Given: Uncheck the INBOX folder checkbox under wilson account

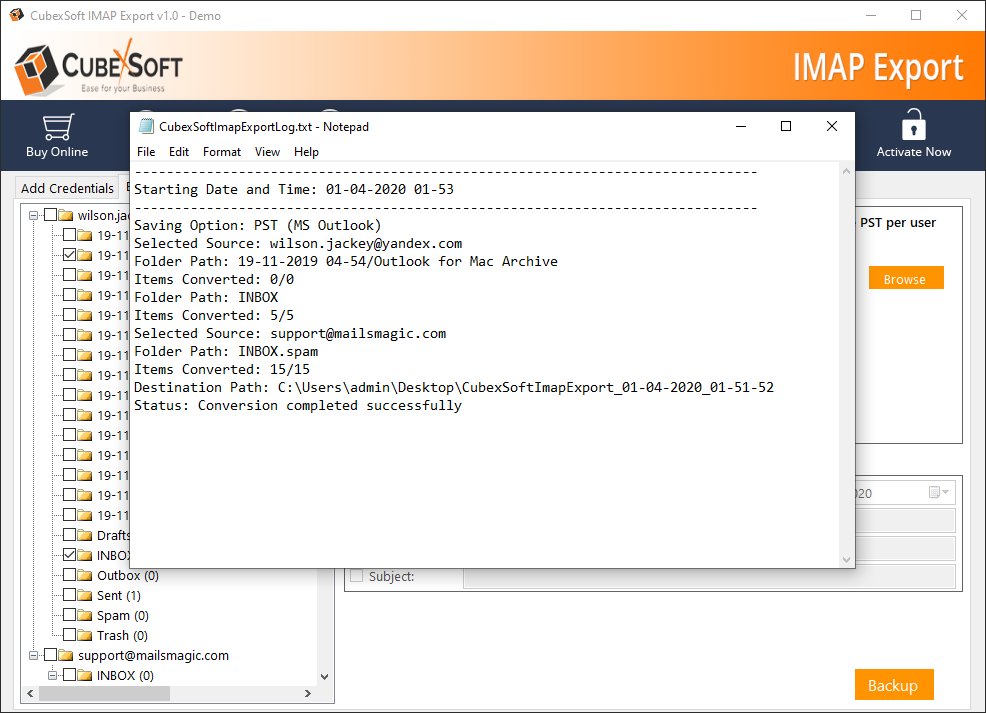Looking at the screenshot, I should [69, 555].
